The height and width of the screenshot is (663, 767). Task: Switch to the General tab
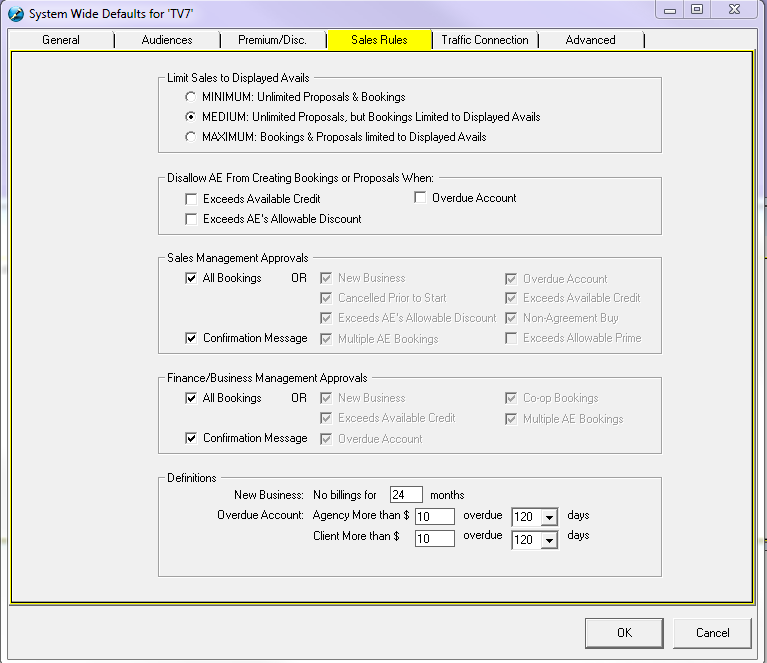[61, 40]
